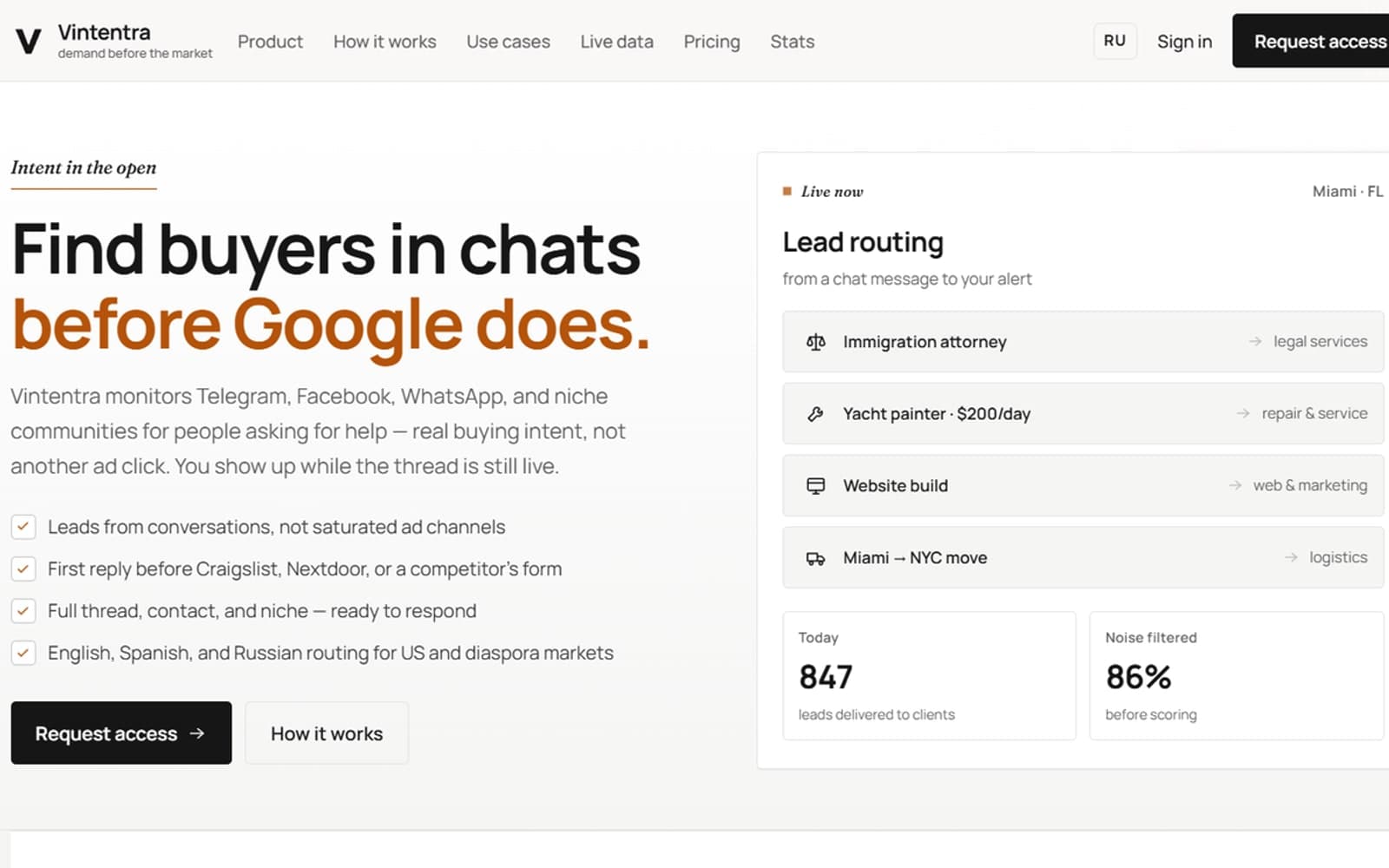Screen dimensions: 1389x868
Task: Click the How it works hero button
Action: [326, 733]
